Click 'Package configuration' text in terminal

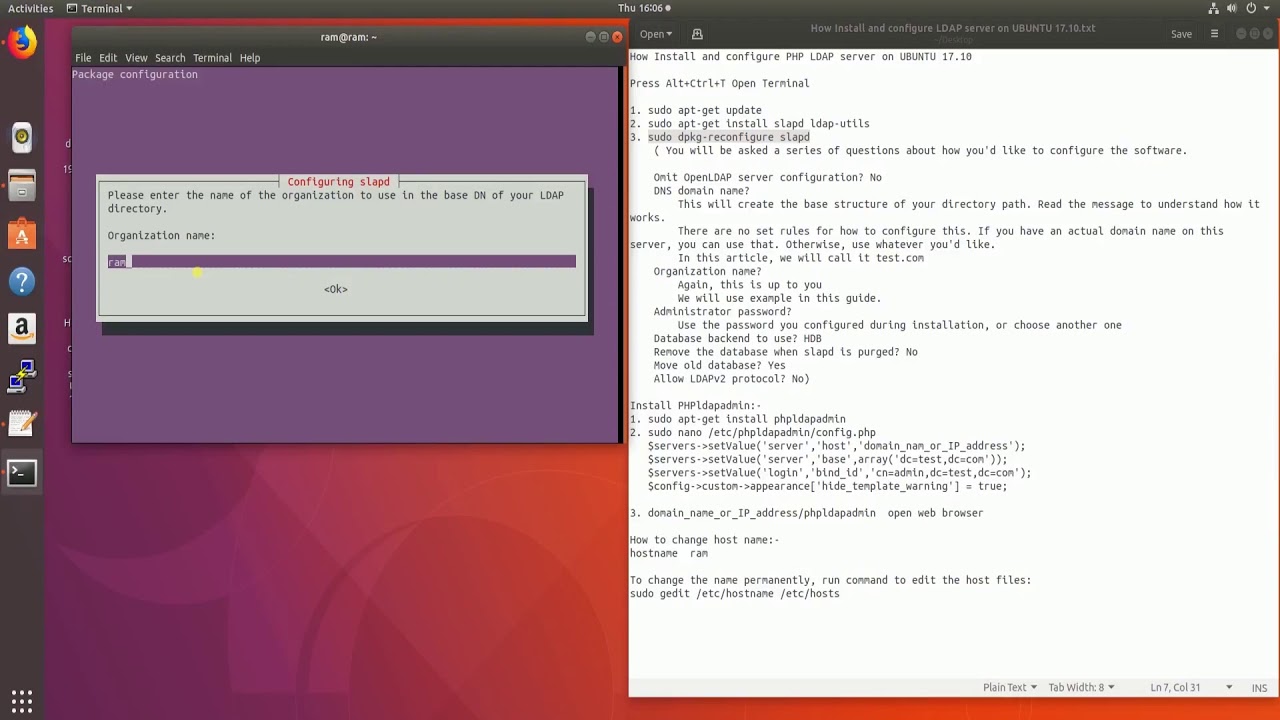point(135,74)
